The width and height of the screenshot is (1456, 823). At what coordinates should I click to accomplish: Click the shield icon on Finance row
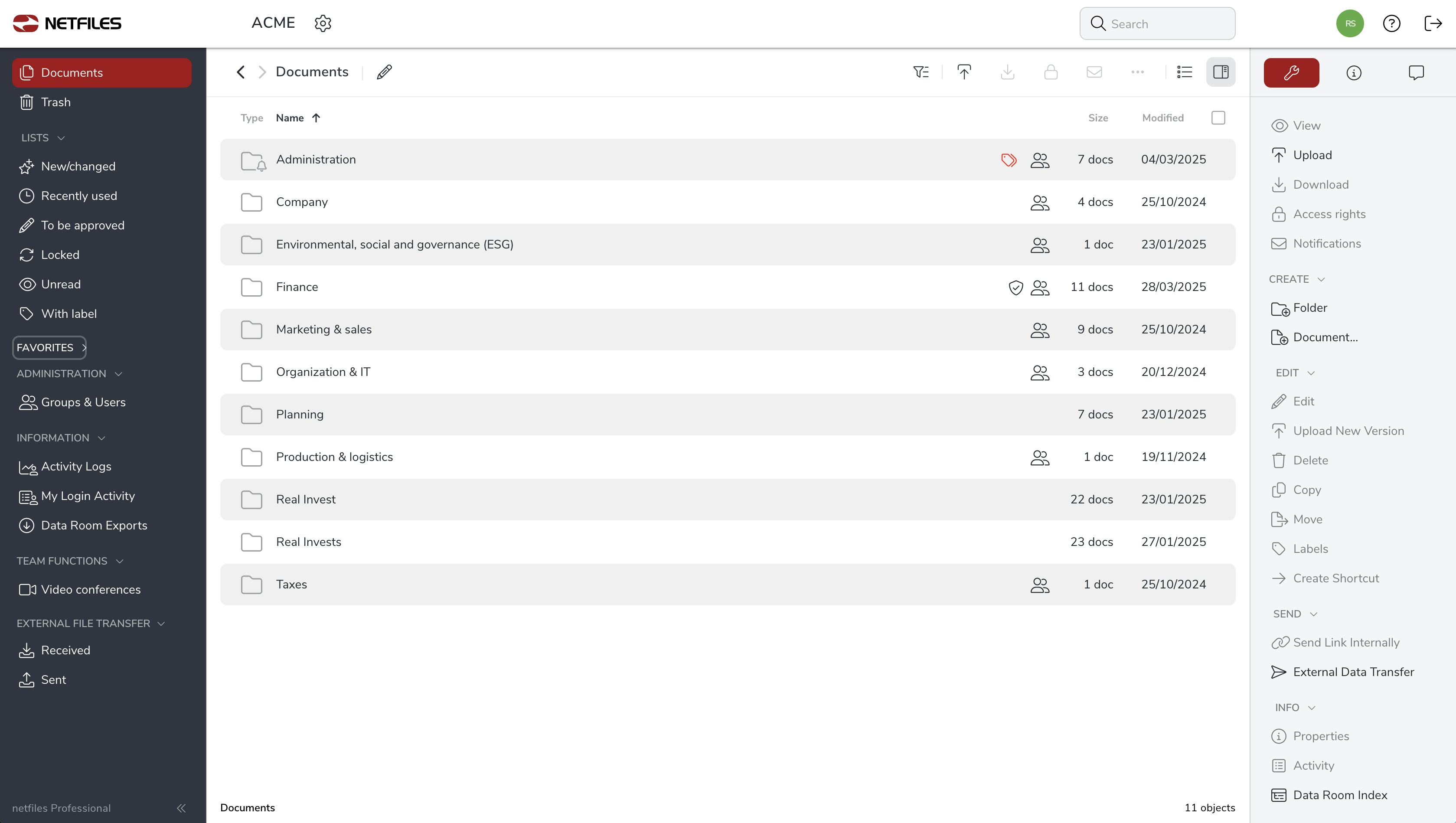point(1016,287)
